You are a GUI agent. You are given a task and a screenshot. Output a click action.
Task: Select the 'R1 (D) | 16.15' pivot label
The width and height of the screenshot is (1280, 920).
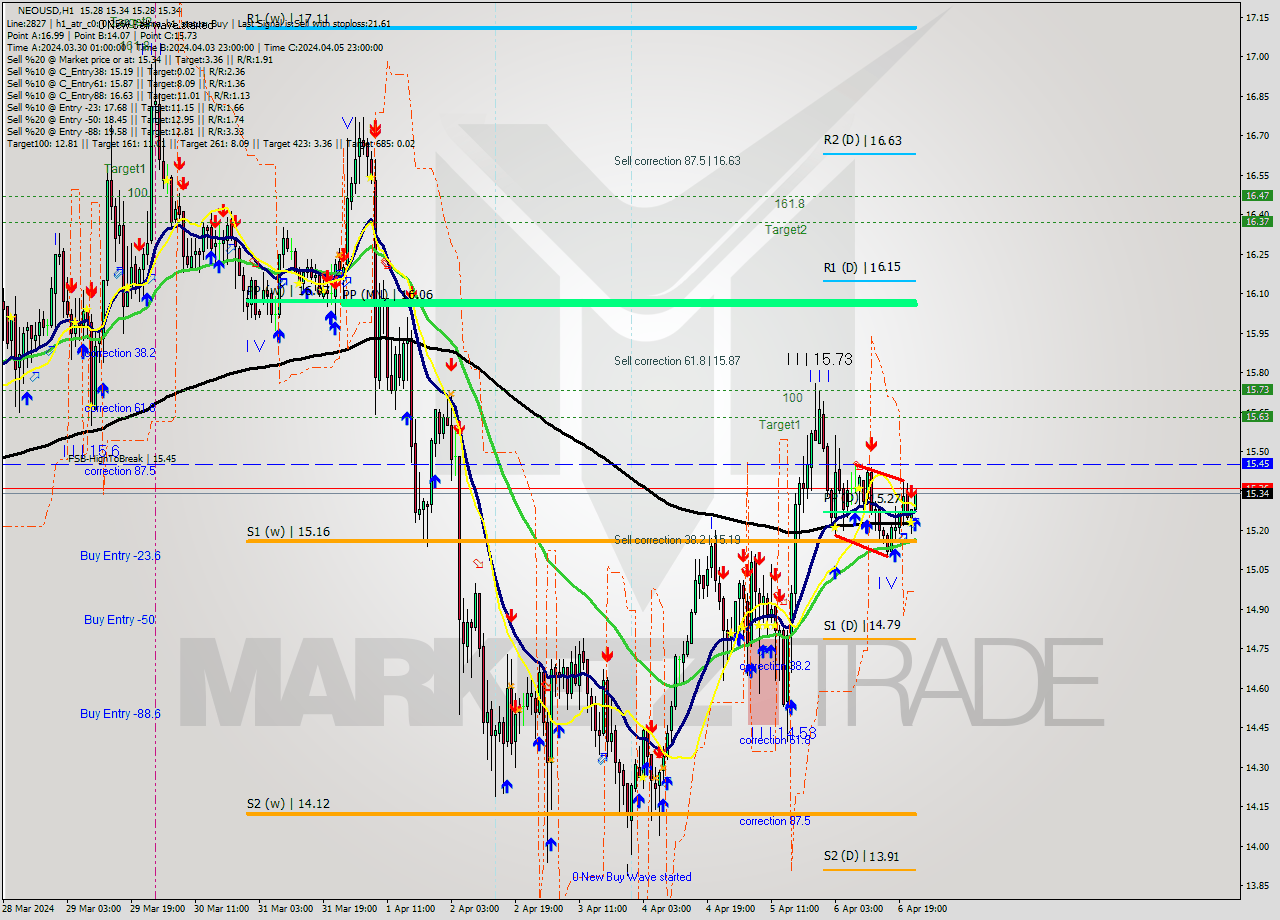[862, 268]
